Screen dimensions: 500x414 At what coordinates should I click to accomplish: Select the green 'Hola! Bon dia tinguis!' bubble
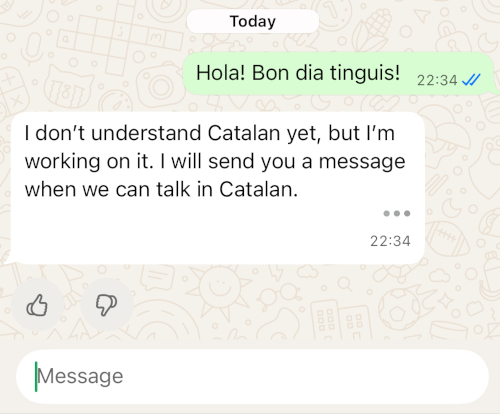pyautogui.click(x=338, y=73)
